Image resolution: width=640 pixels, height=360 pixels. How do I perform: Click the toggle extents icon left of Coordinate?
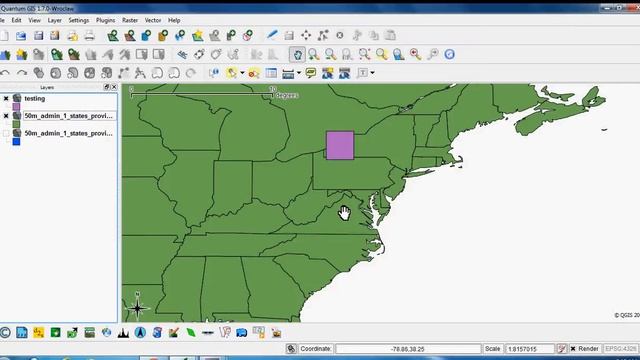[291, 349]
